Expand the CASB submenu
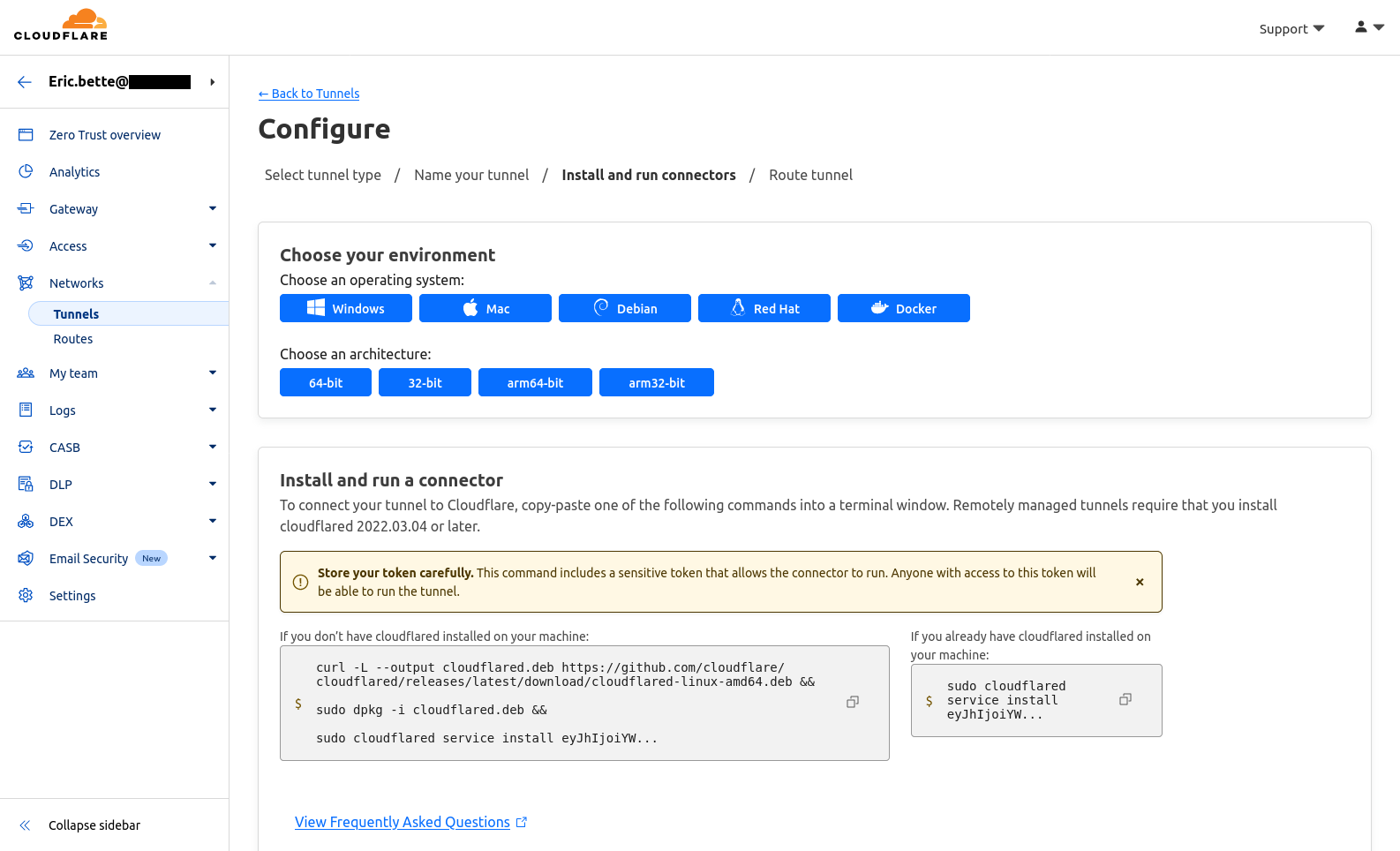 point(213,448)
